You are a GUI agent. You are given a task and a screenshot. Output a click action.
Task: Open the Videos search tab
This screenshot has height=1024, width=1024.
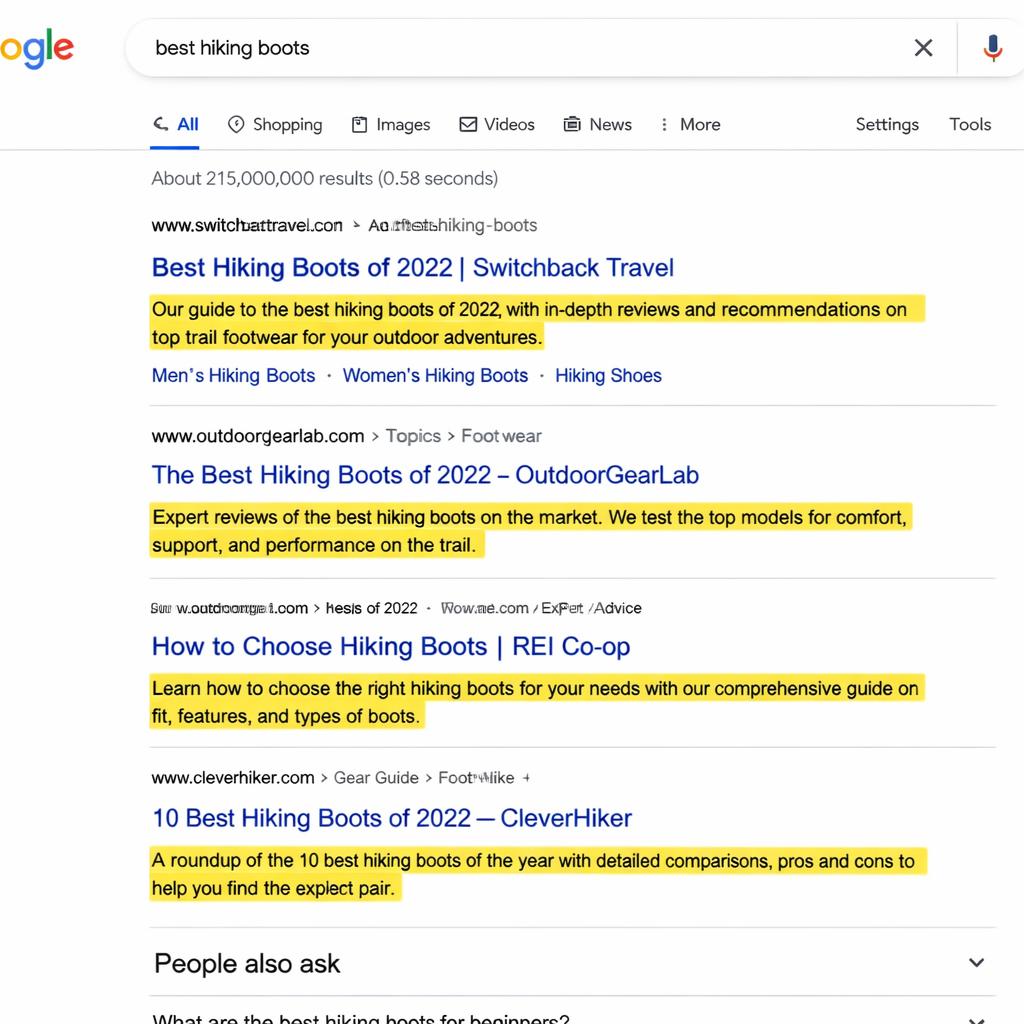pyautogui.click(x=497, y=125)
